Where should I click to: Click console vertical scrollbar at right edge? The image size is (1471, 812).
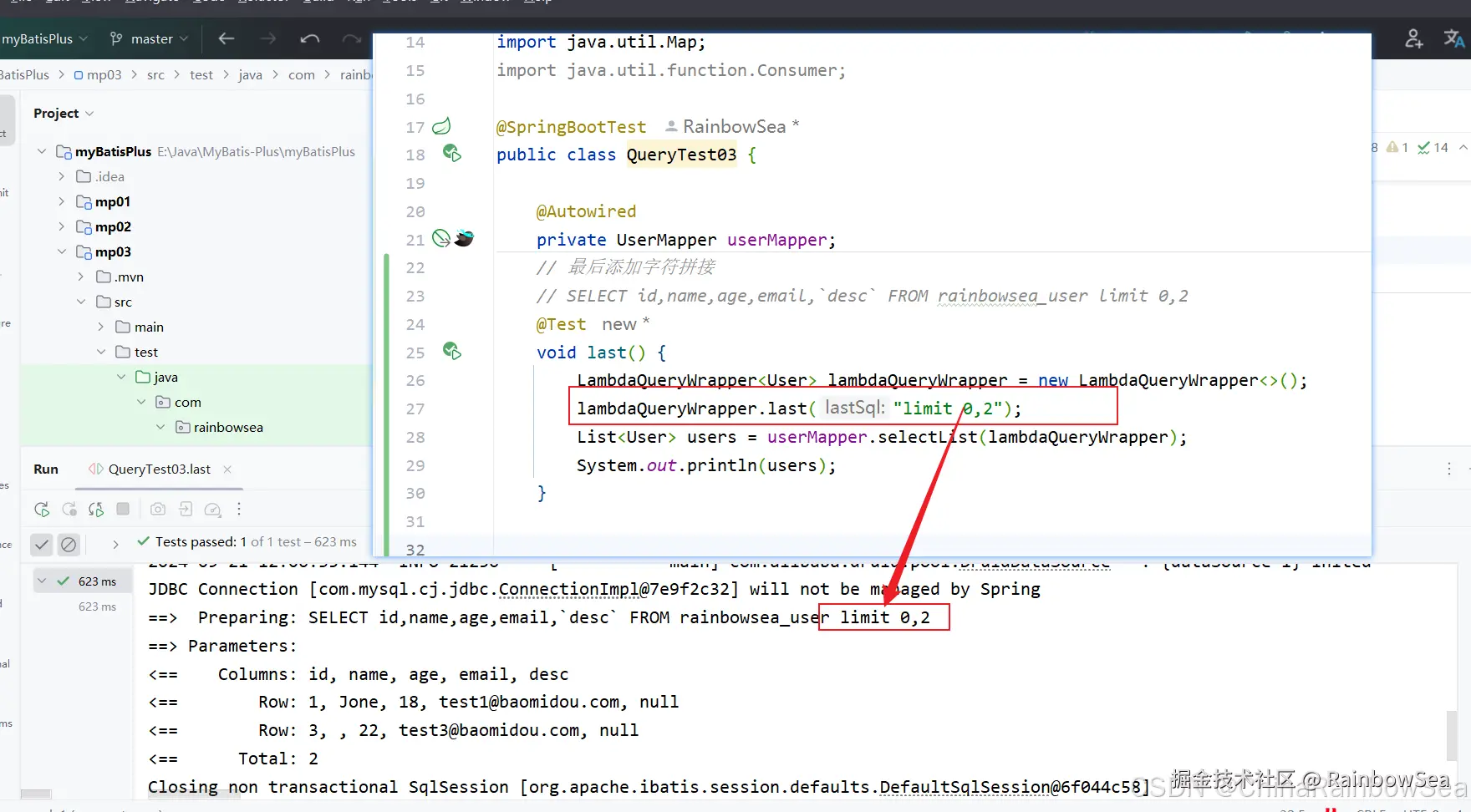click(1452, 735)
